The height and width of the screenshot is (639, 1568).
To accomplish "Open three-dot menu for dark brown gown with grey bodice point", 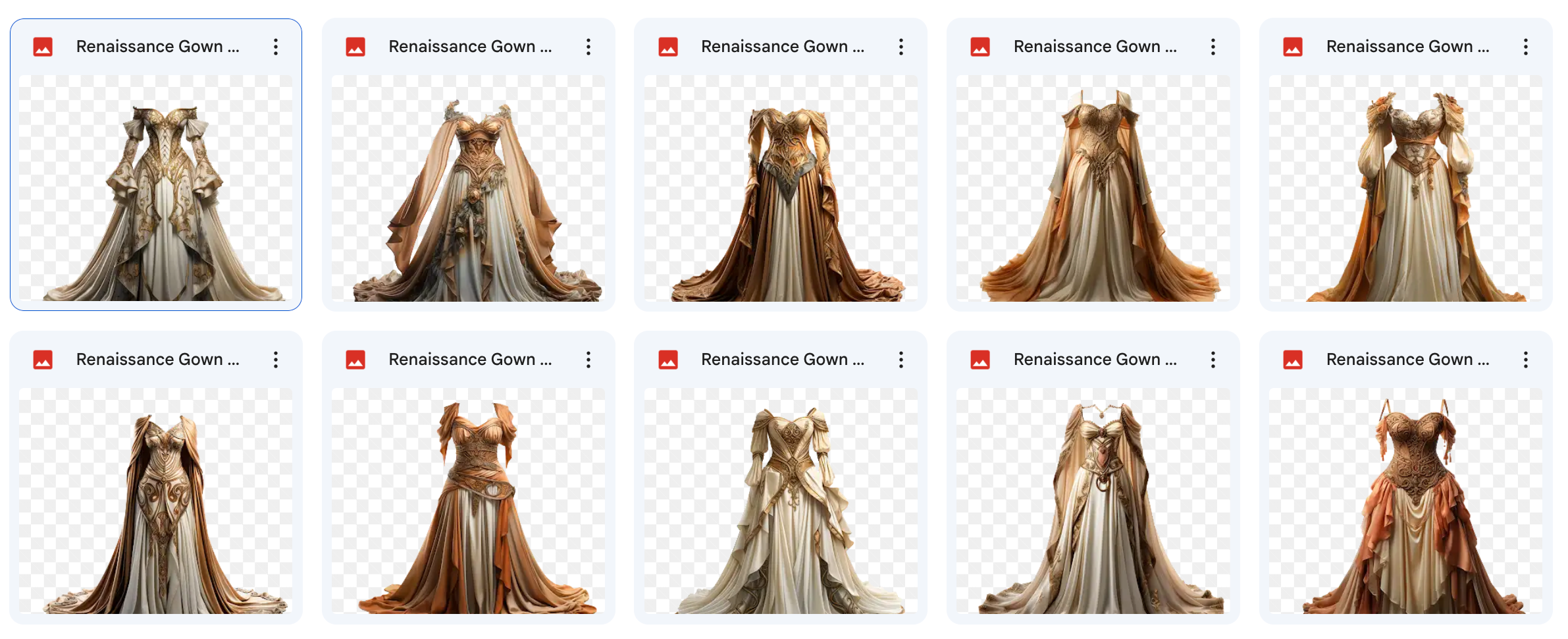I will point(901,47).
